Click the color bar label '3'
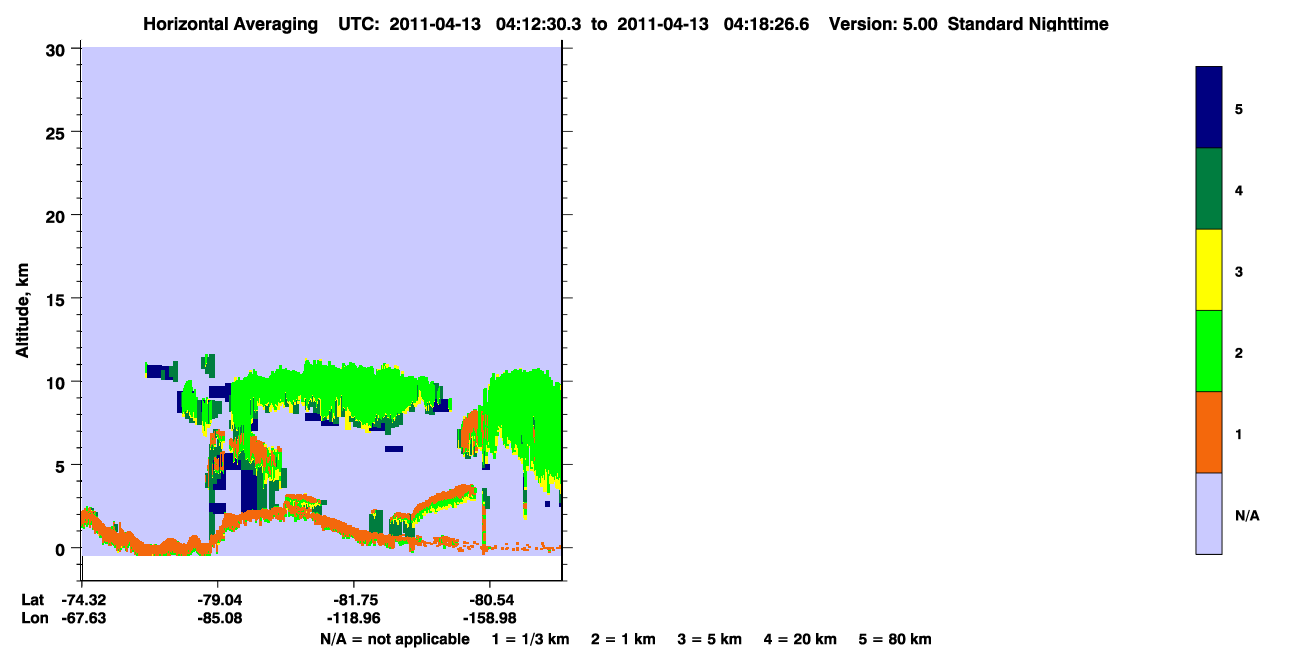This screenshot has width=1300, height=667. pyautogui.click(x=1239, y=270)
